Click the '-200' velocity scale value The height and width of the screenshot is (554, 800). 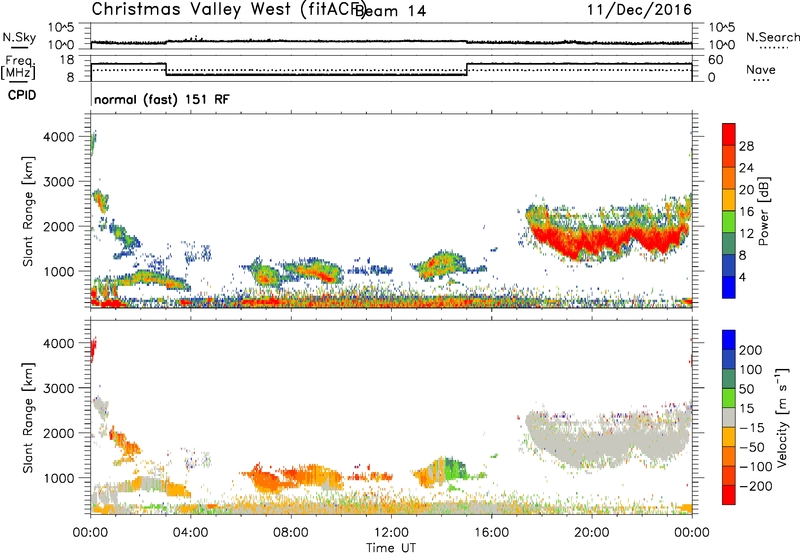click(755, 486)
